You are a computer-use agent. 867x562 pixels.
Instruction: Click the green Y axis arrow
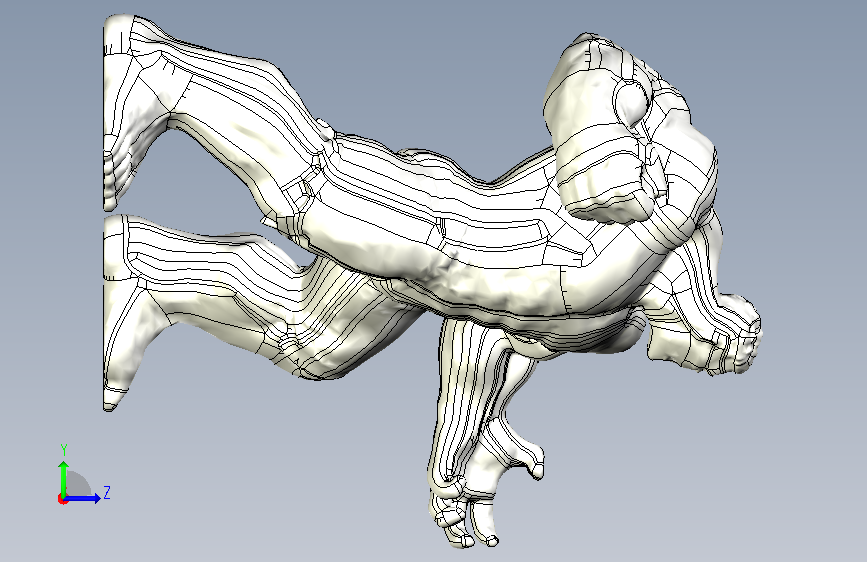[x=64, y=478]
